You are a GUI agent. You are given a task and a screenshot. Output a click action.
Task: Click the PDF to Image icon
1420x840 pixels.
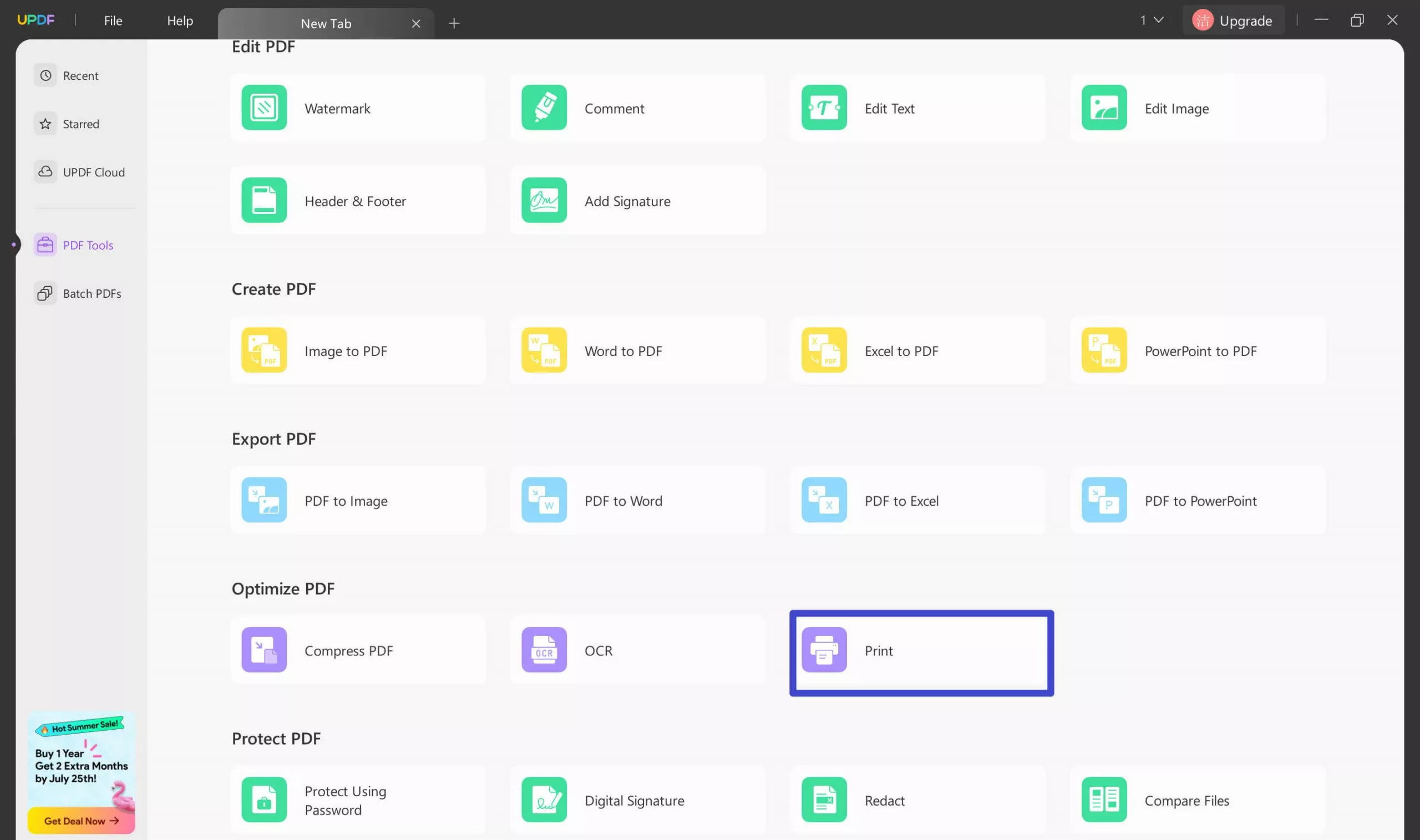point(264,500)
